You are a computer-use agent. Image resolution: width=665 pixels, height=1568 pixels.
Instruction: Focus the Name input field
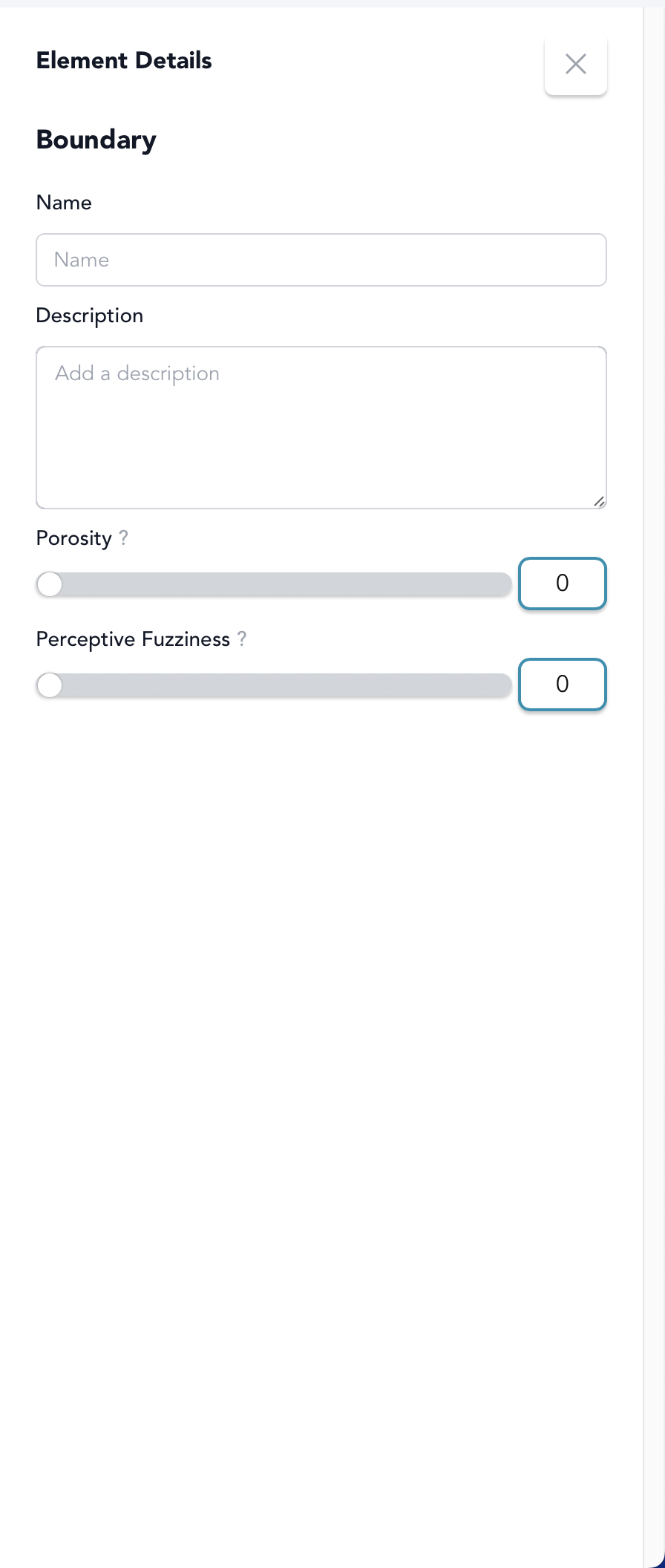coord(321,260)
